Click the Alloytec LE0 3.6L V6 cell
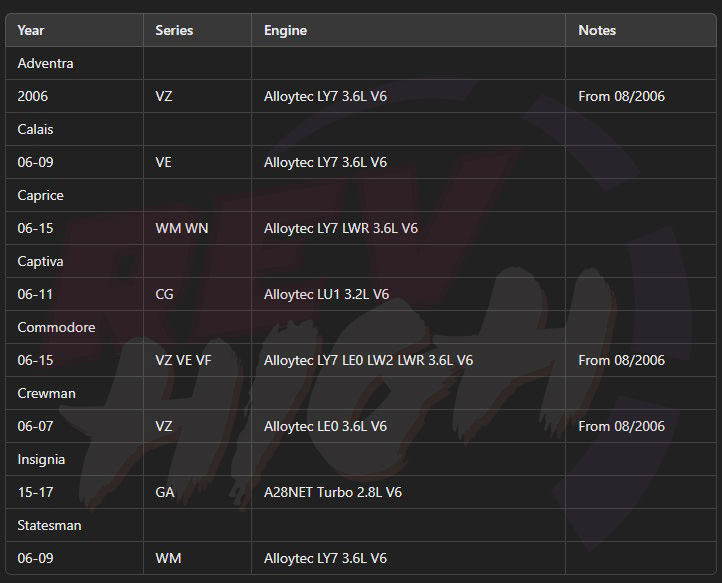The width and height of the screenshot is (722, 583). 408,426
